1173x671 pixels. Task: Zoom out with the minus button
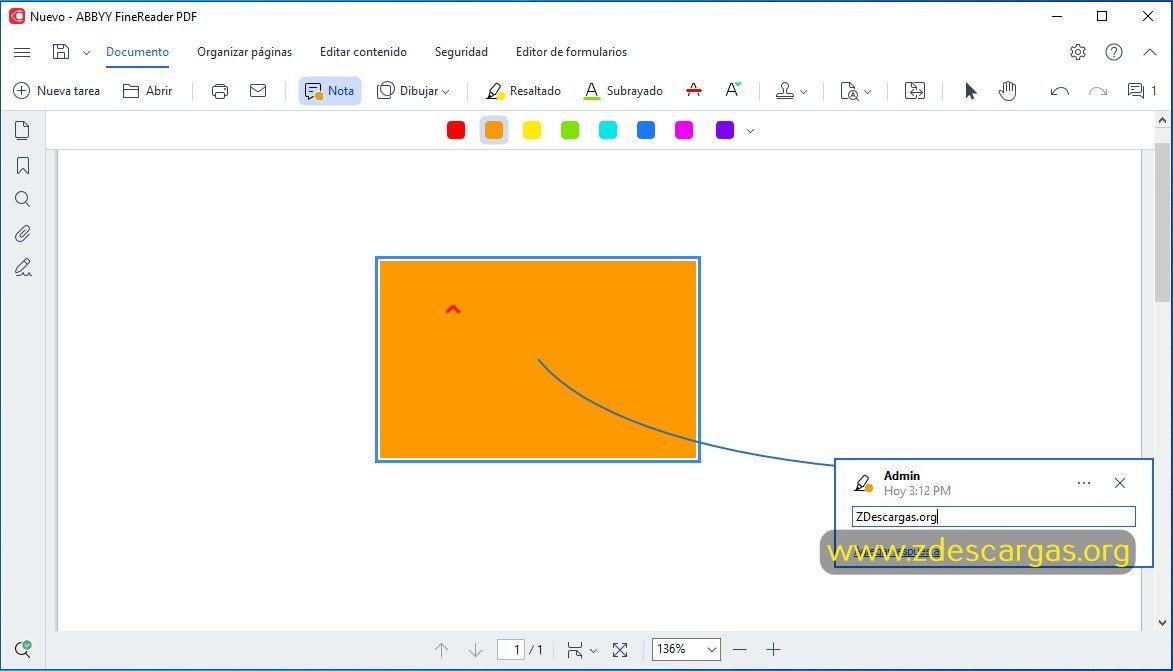pyautogui.click(x=740, y=649)
